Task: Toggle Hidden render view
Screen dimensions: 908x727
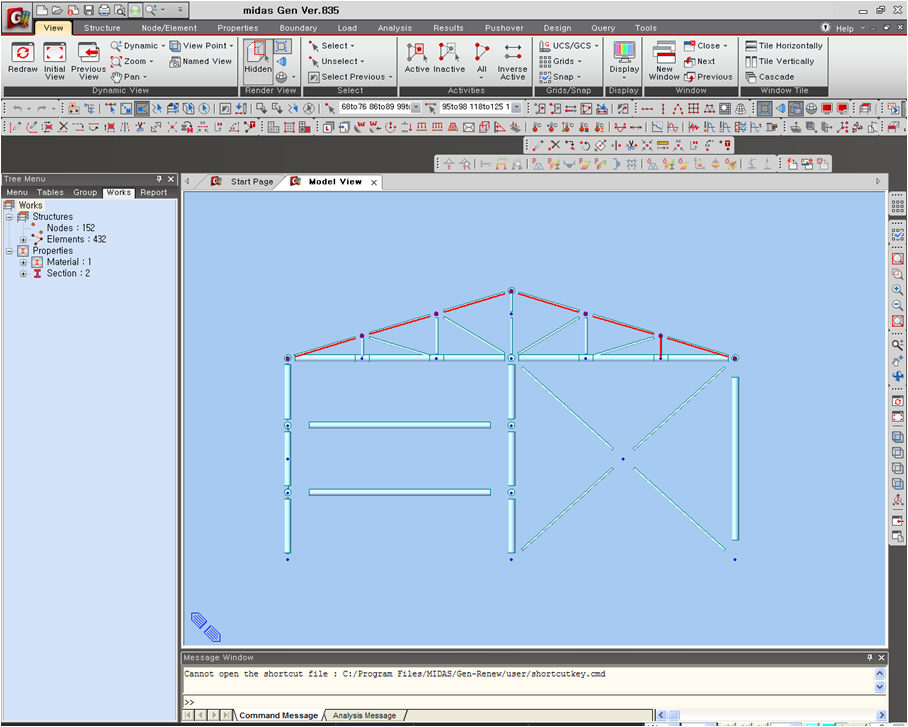Action: click(x=258, y=58)
